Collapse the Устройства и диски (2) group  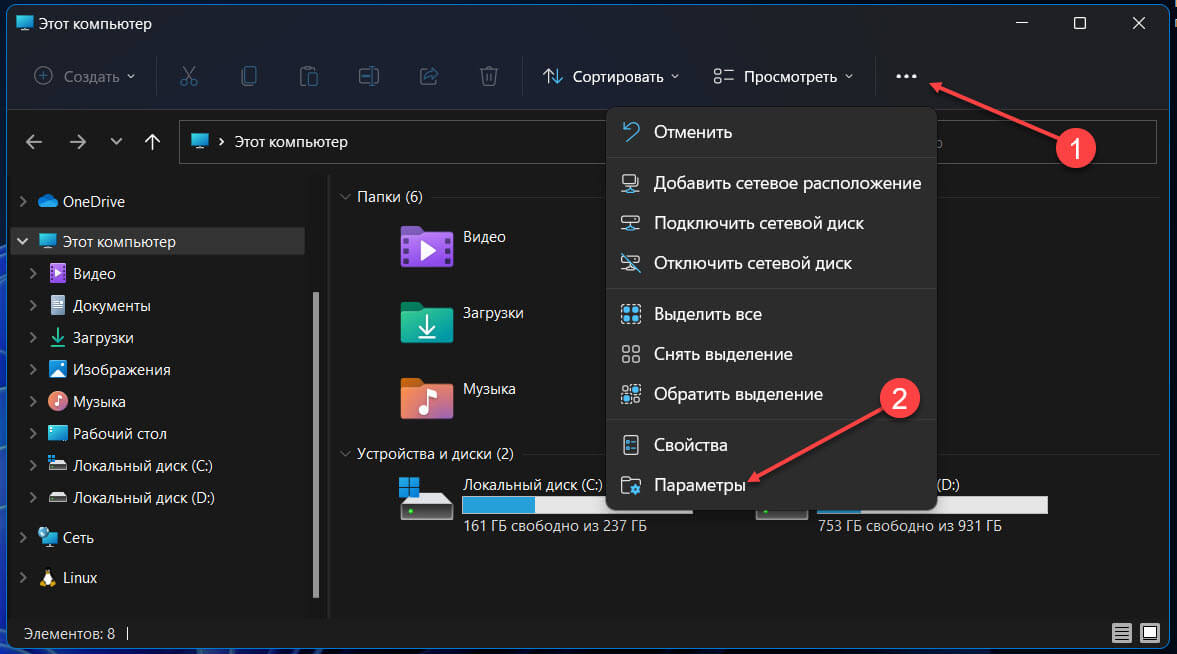click(345, 454)
